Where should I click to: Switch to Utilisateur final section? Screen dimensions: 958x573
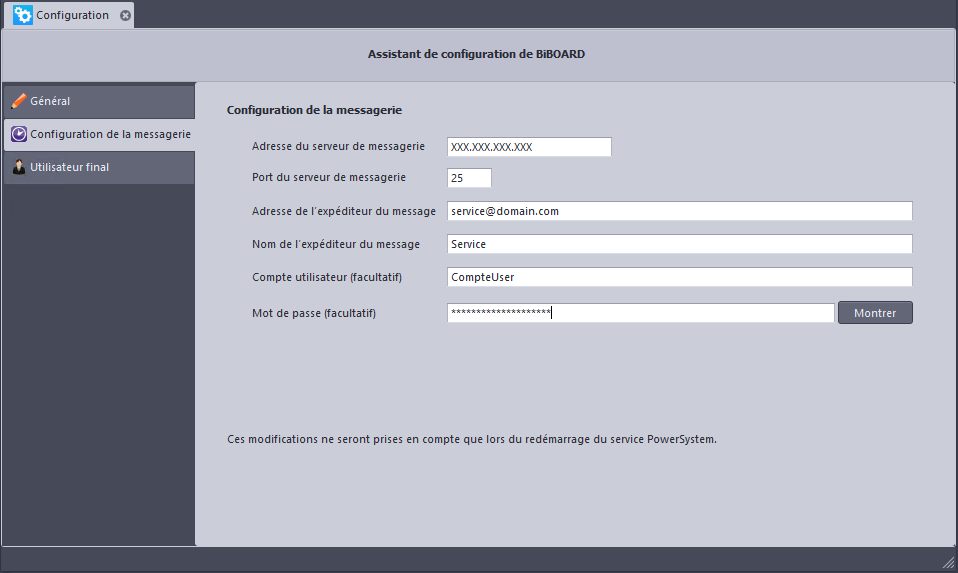tap(99, 167)
